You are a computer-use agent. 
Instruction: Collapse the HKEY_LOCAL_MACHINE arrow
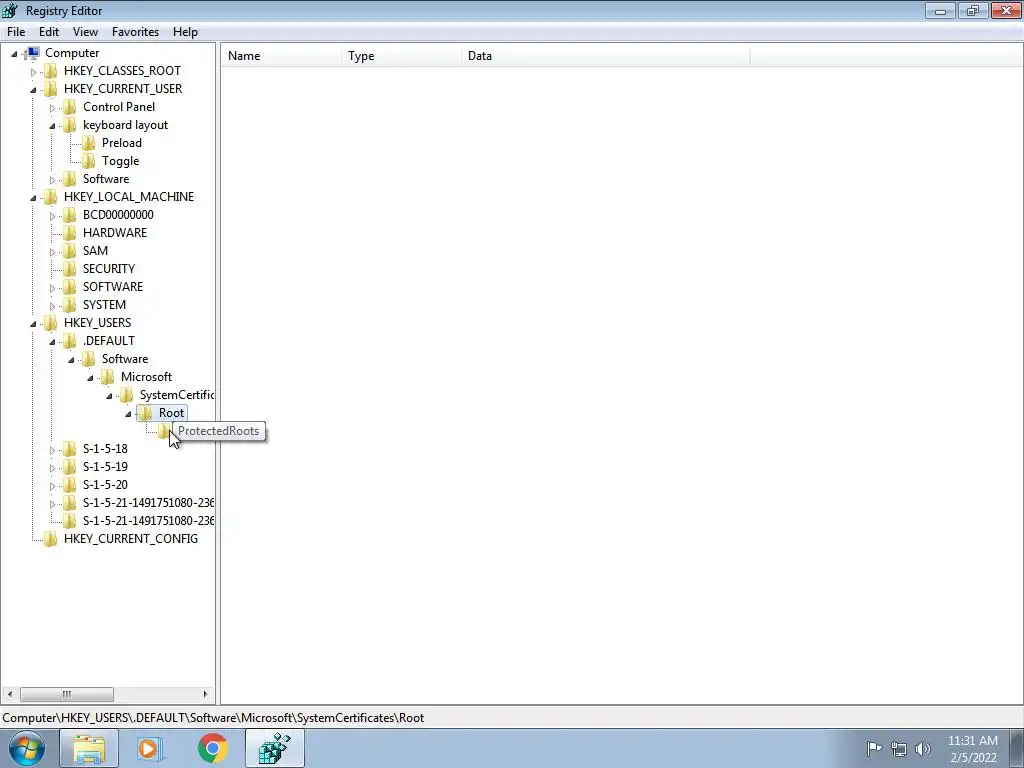click(33, 197)
